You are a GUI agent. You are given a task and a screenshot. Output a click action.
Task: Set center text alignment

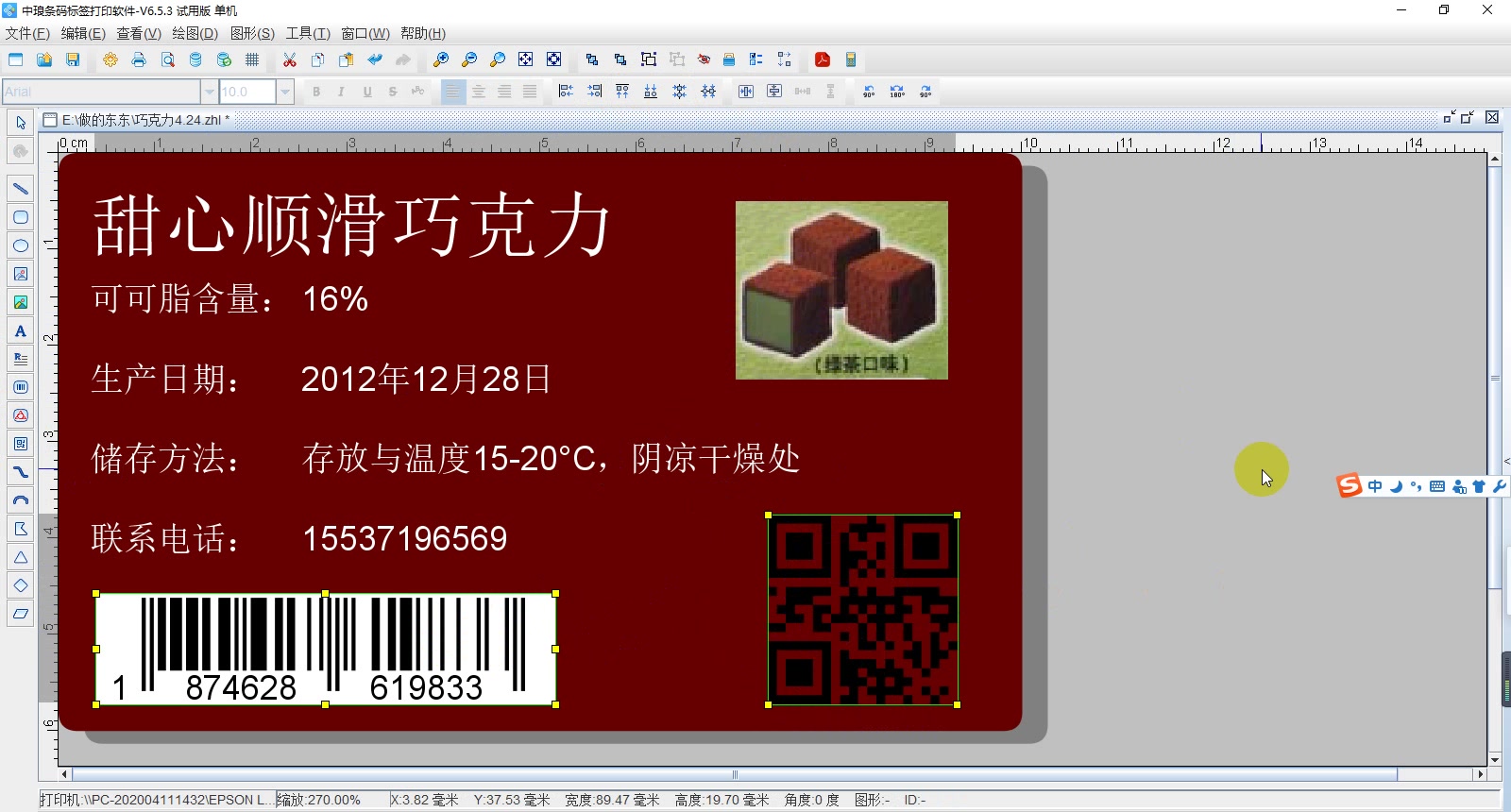[x=479, y=92]
